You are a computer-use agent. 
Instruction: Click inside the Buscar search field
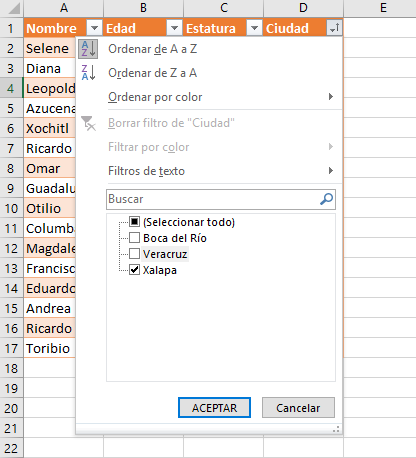point(213,199)
